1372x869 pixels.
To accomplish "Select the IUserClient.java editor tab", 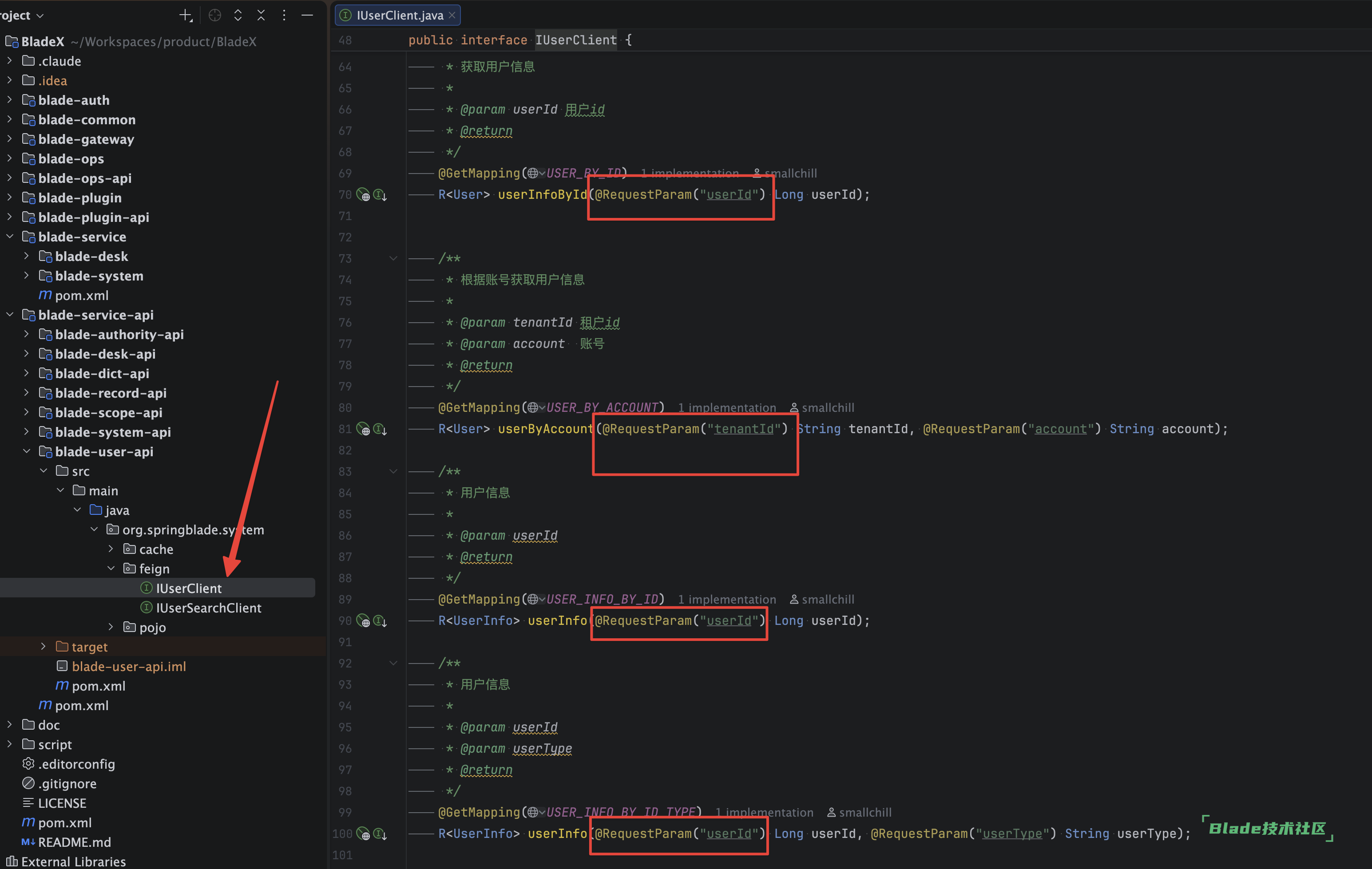I will 399,16.
